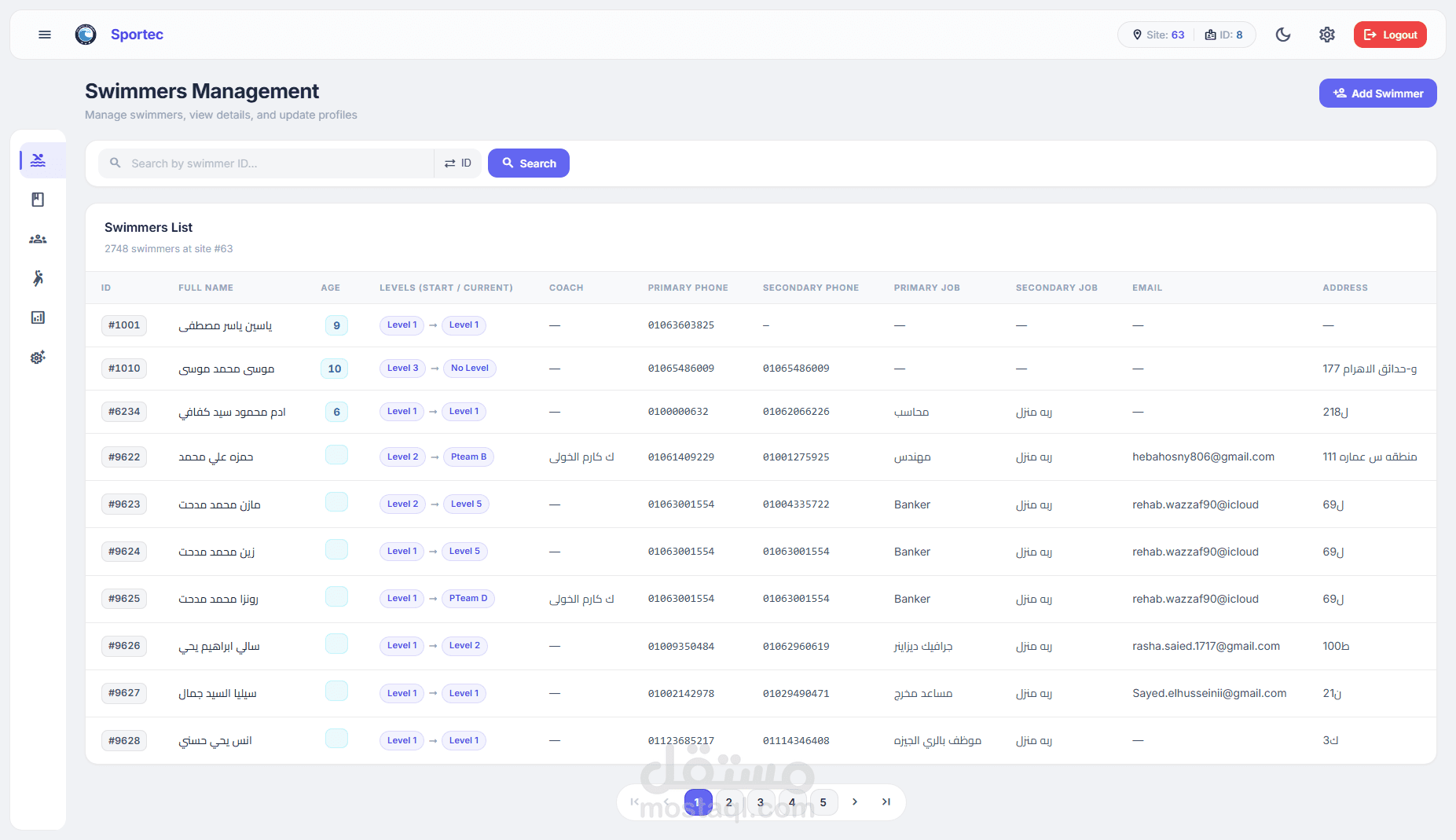Viewport: 1456px width, 840px height.
Task: Open swimmer #9628 row
Action: point(761,740)
